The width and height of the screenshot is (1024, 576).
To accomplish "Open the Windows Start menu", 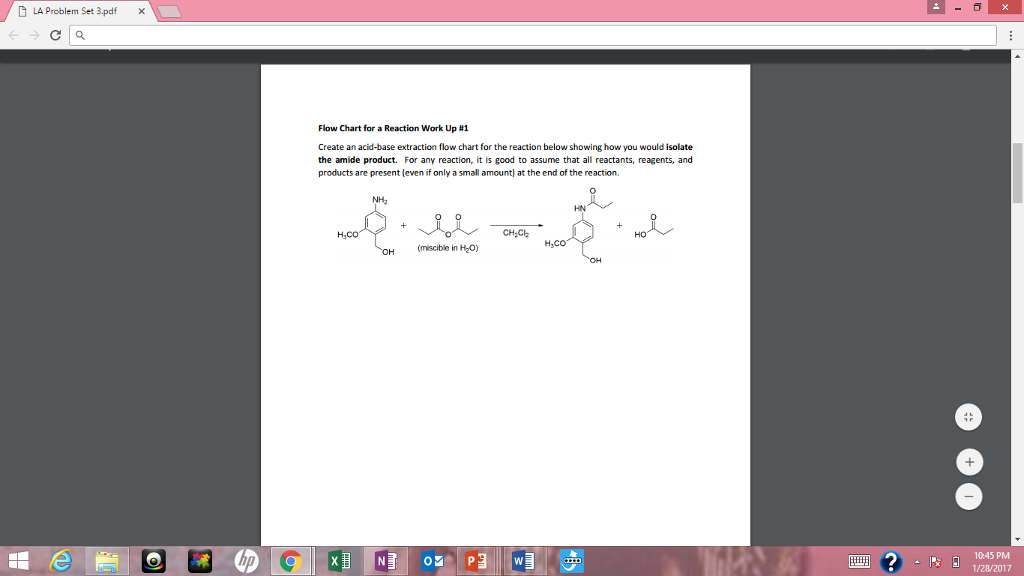I will (x=20, y=561).
